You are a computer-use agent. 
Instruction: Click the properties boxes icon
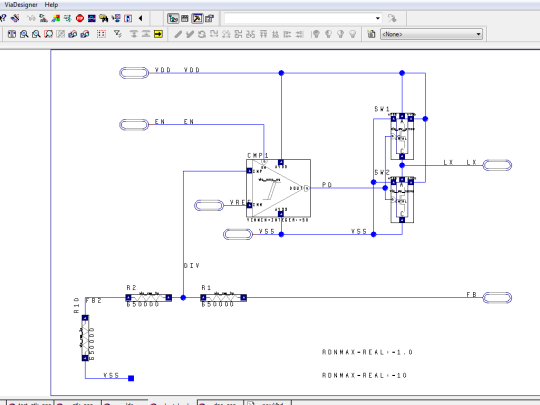[209, 18]
